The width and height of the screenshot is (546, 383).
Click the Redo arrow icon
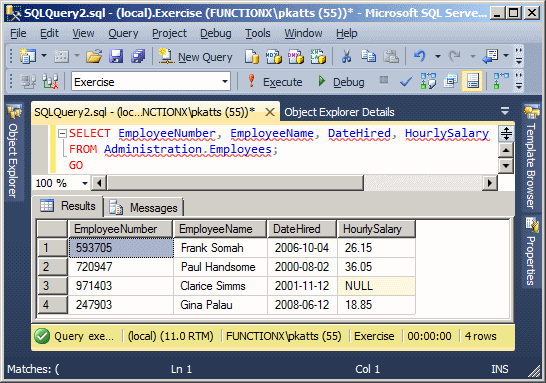pos(454,56)
